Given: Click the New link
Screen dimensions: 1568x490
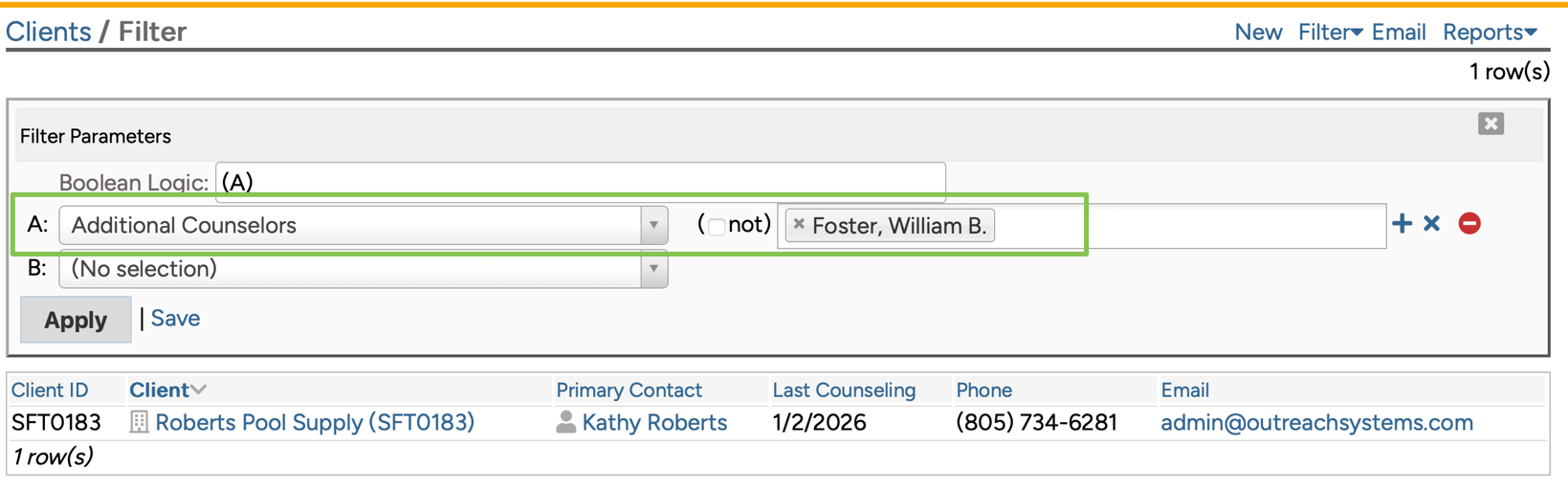Looking at the screenshot, I should (x=1258, y=33).
